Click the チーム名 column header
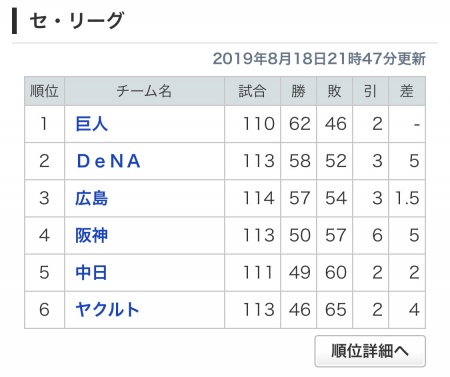Screen dimensions: 450x377 [x=144, y=91]
